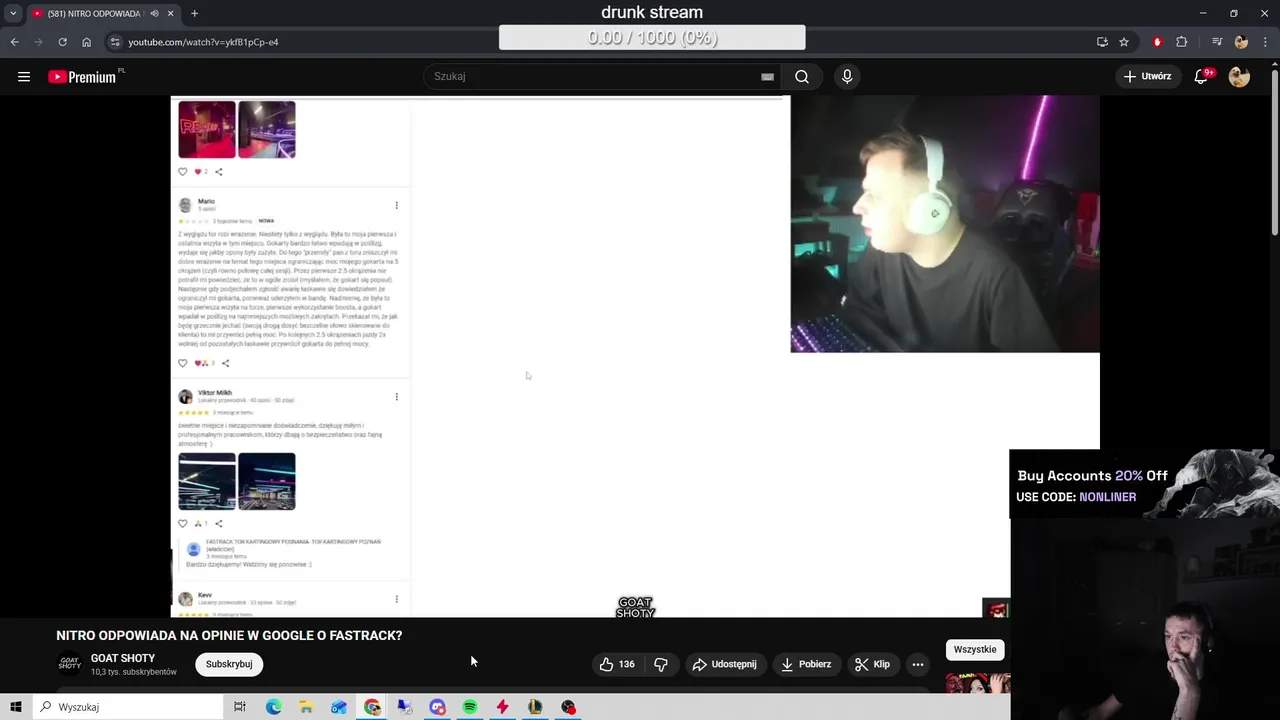
Task: Install app icon in address bar
Action: pyautogui.click(x=1102, y=42)
